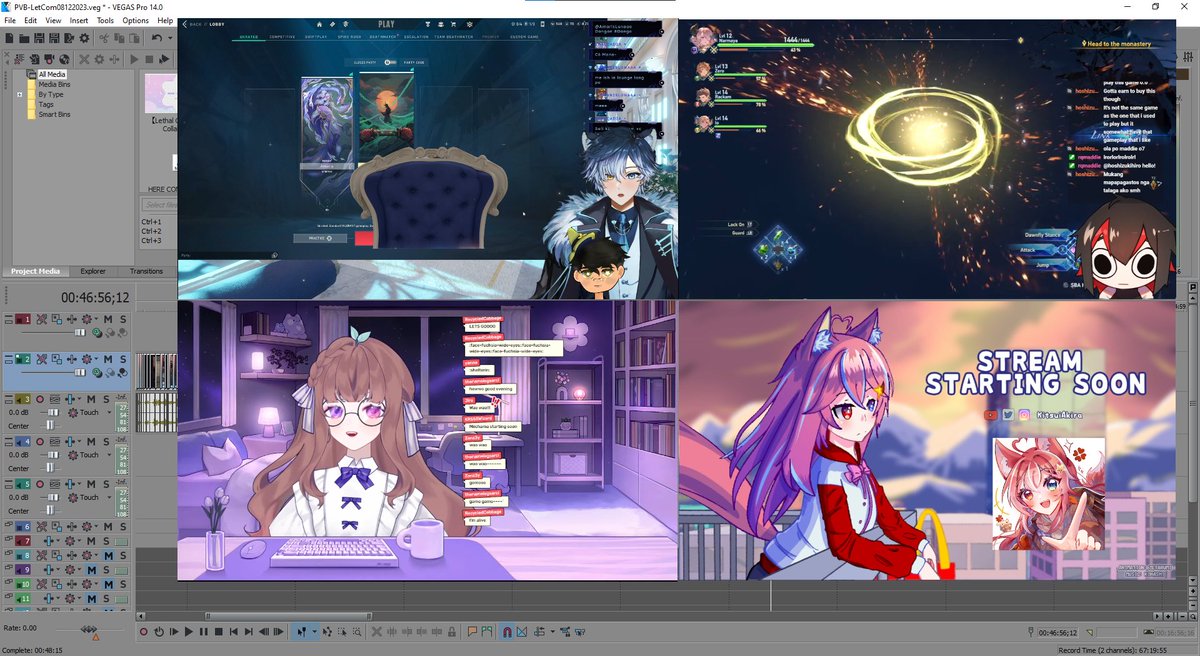Select Tags folder in media tree
Image resolution: width=1200 pixels, height=656 pixels.
click(46, 104)
